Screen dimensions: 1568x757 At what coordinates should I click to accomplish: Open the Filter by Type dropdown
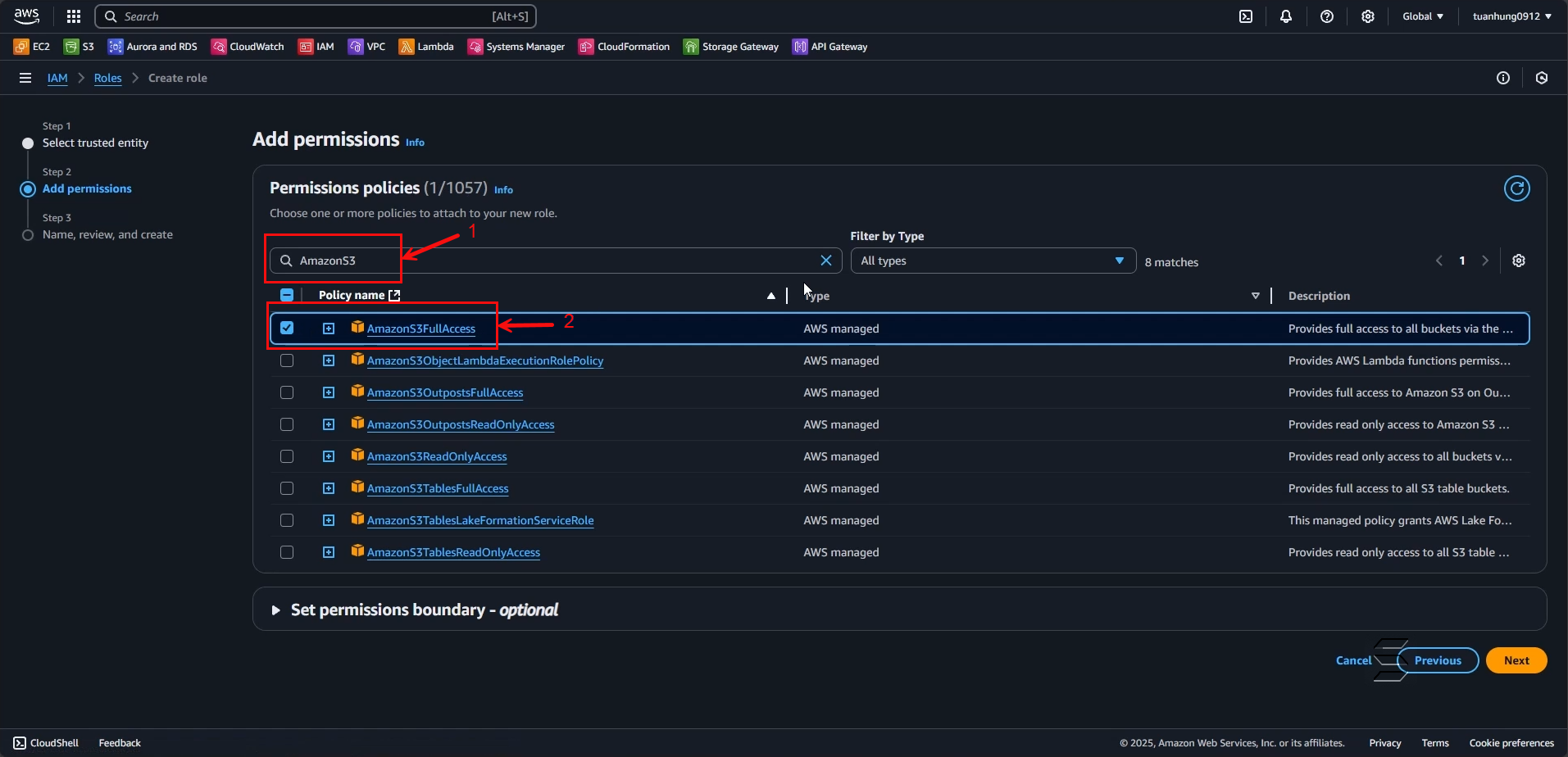point(993,261)
